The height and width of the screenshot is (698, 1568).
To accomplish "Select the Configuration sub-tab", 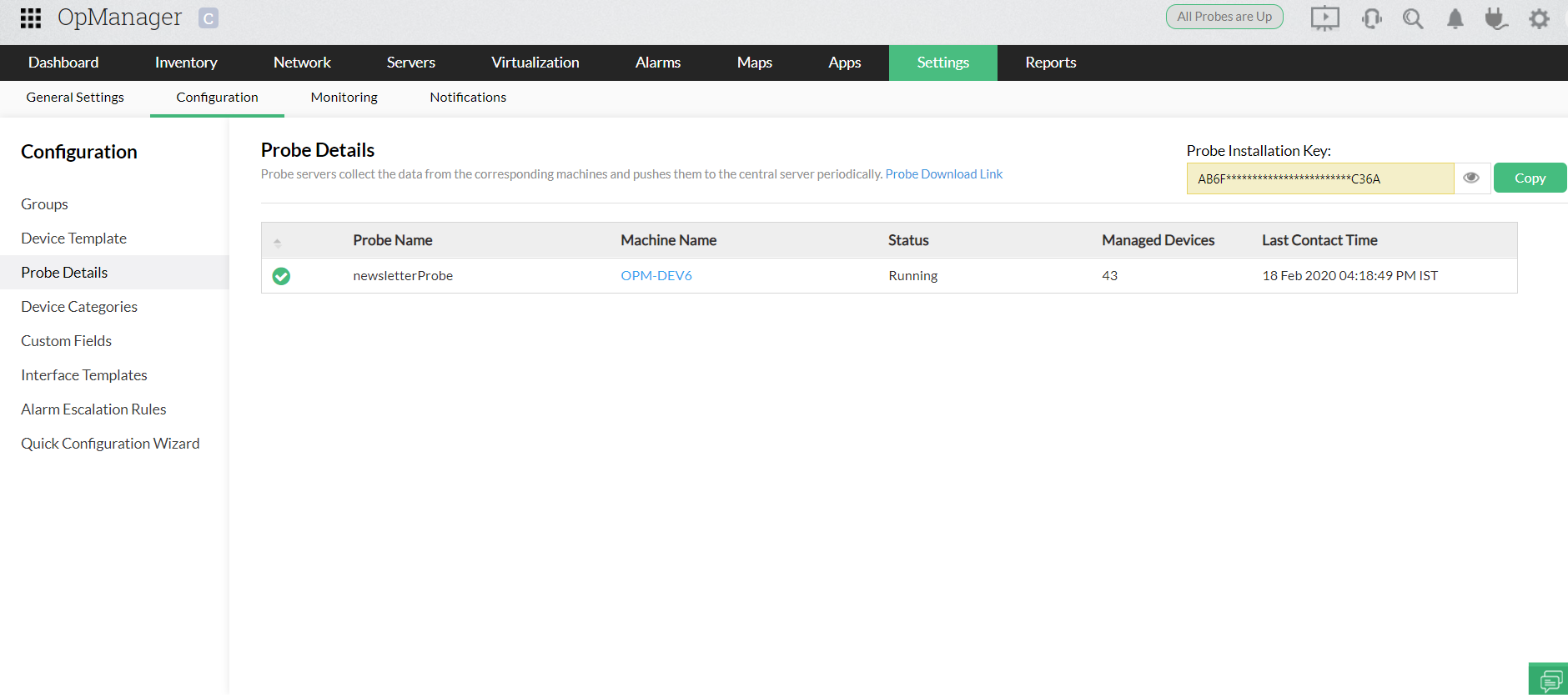I will pos(217,98).
